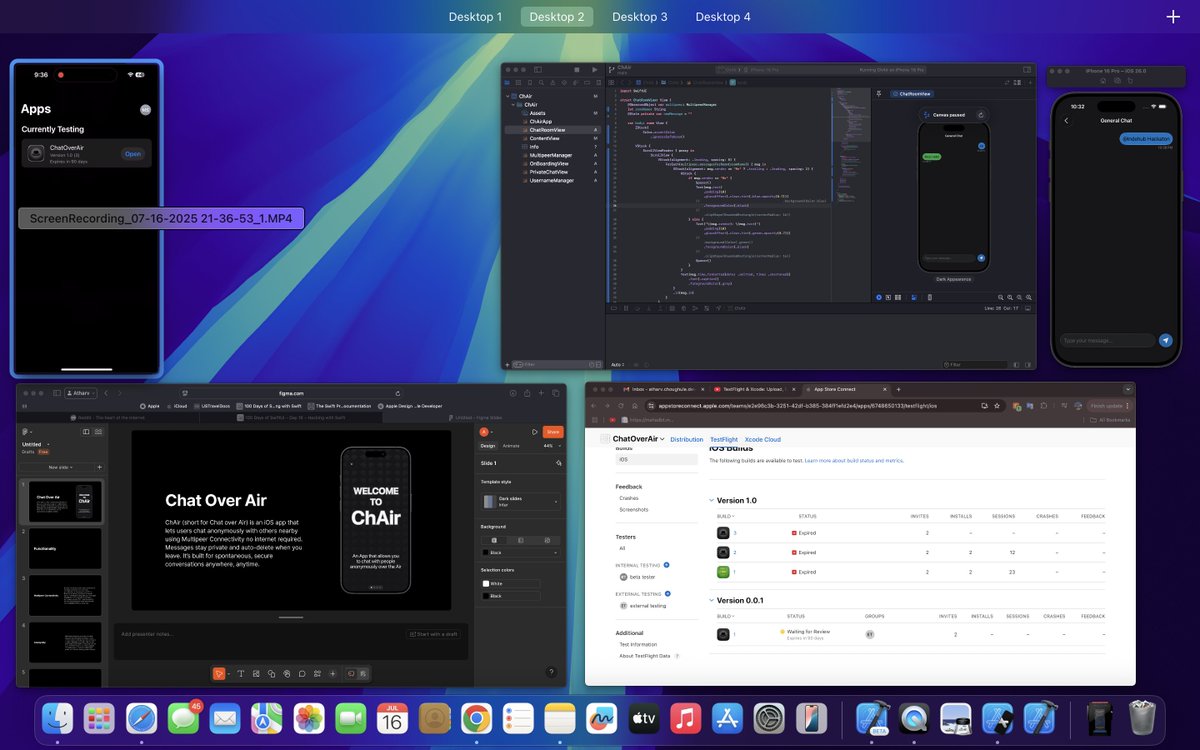Viewport: 1200px width, 750px height.
Task: Select MultipeerManager in the Xcode file navigator
Action: (550, 155)
